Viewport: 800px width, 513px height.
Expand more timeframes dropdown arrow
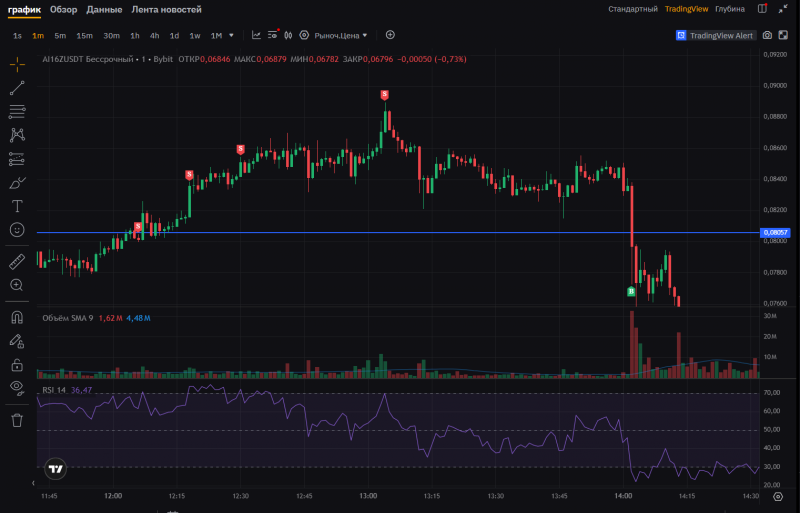click(x=231, y=35)
